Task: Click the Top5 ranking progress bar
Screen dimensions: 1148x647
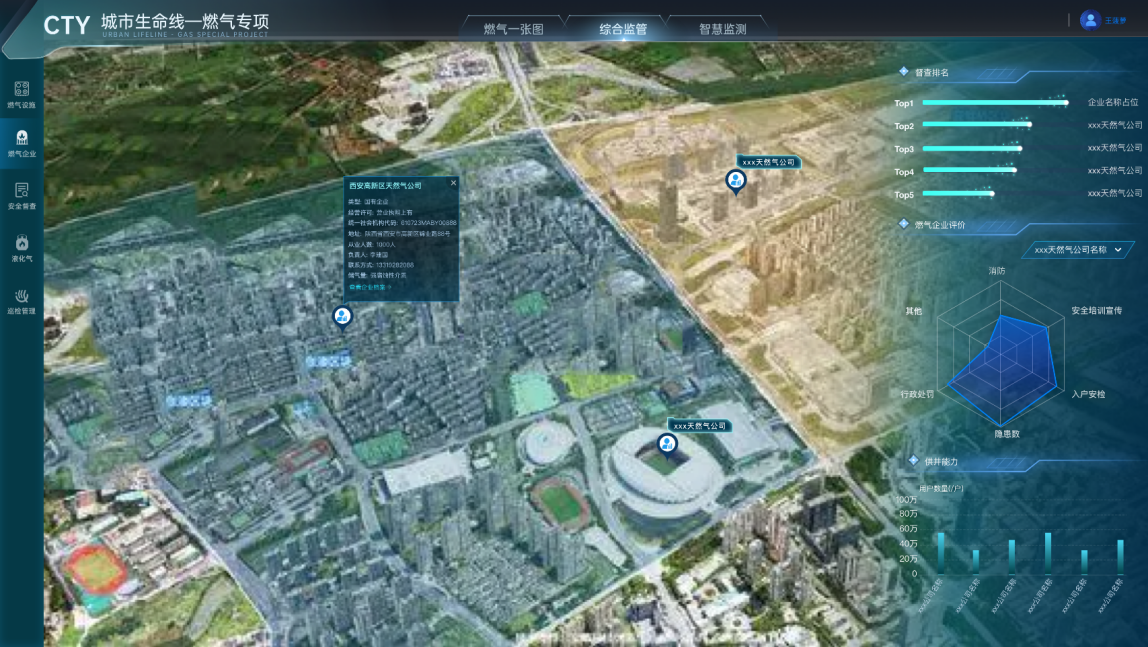Action: click(x=958, y=194)
